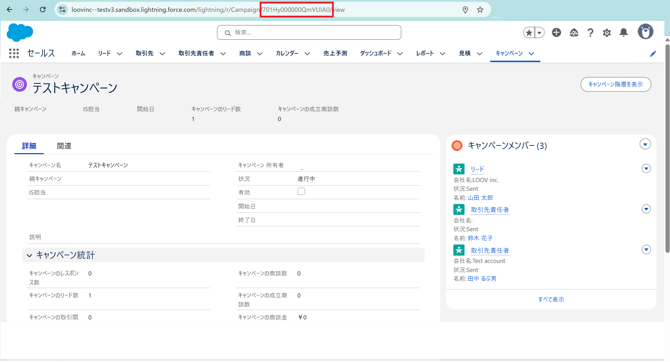
Task: Click the テストキャンペーン page title
Action: (75, 88)
